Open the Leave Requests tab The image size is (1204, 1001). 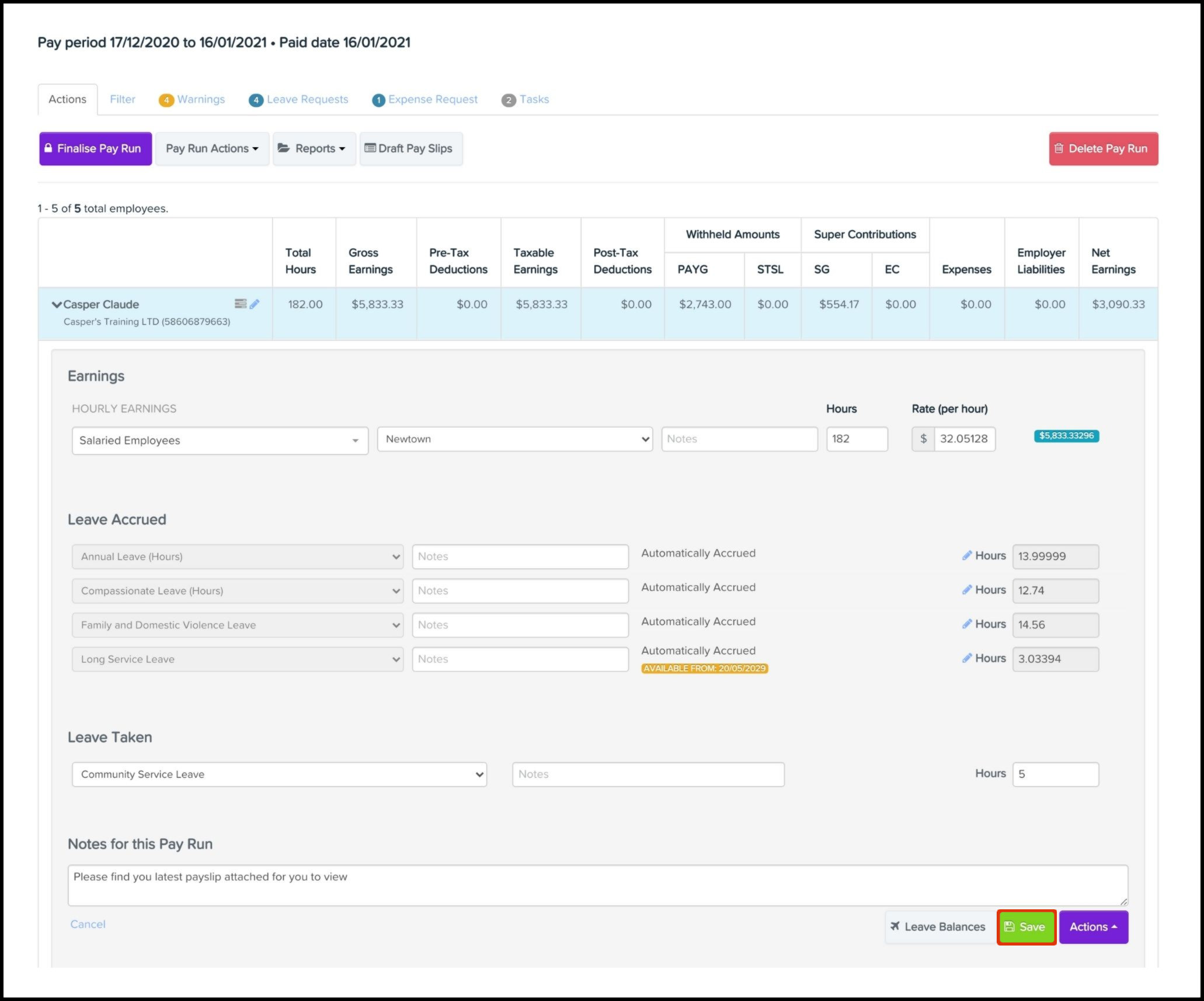tap(300, 99)
